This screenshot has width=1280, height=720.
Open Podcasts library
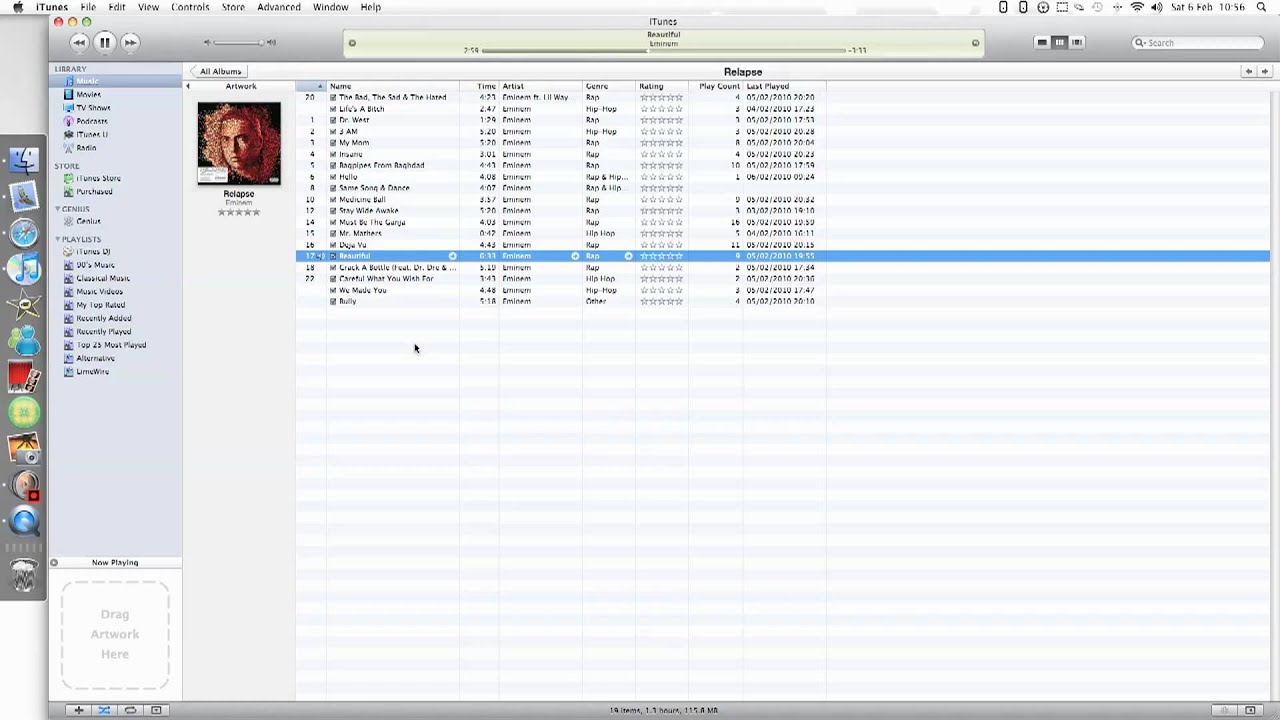click(91, 121)
